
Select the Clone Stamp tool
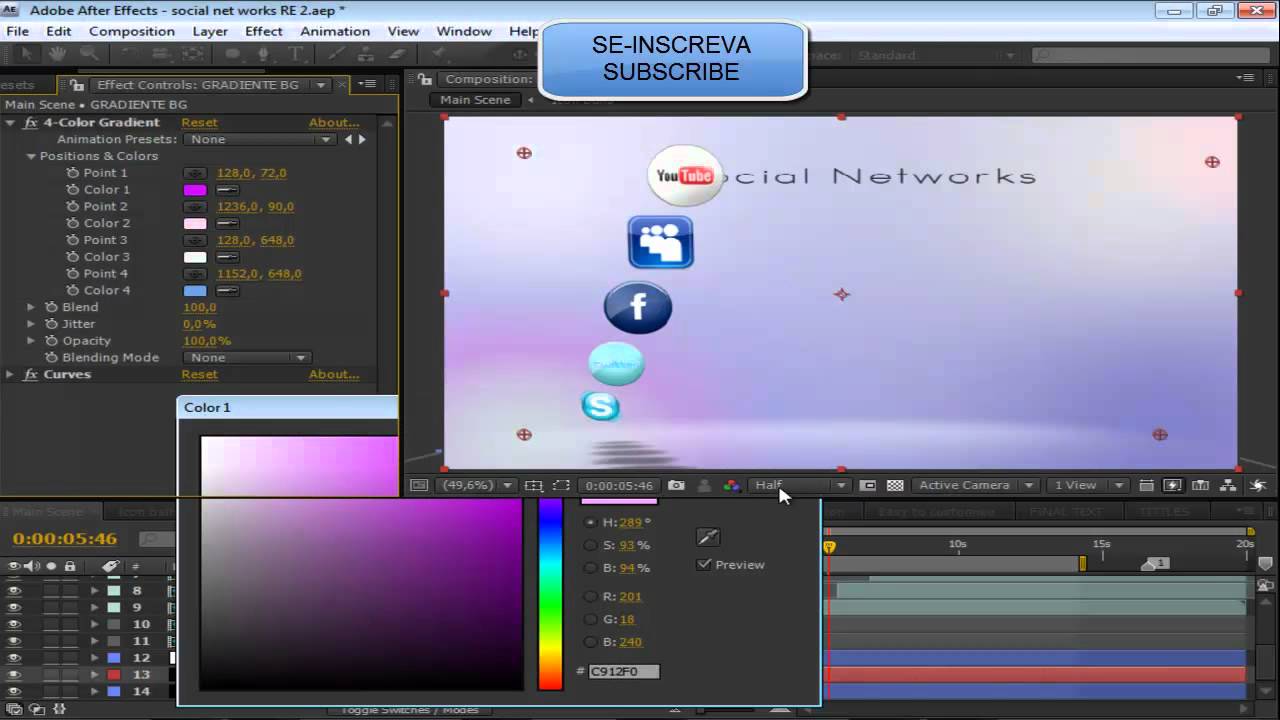367,55
